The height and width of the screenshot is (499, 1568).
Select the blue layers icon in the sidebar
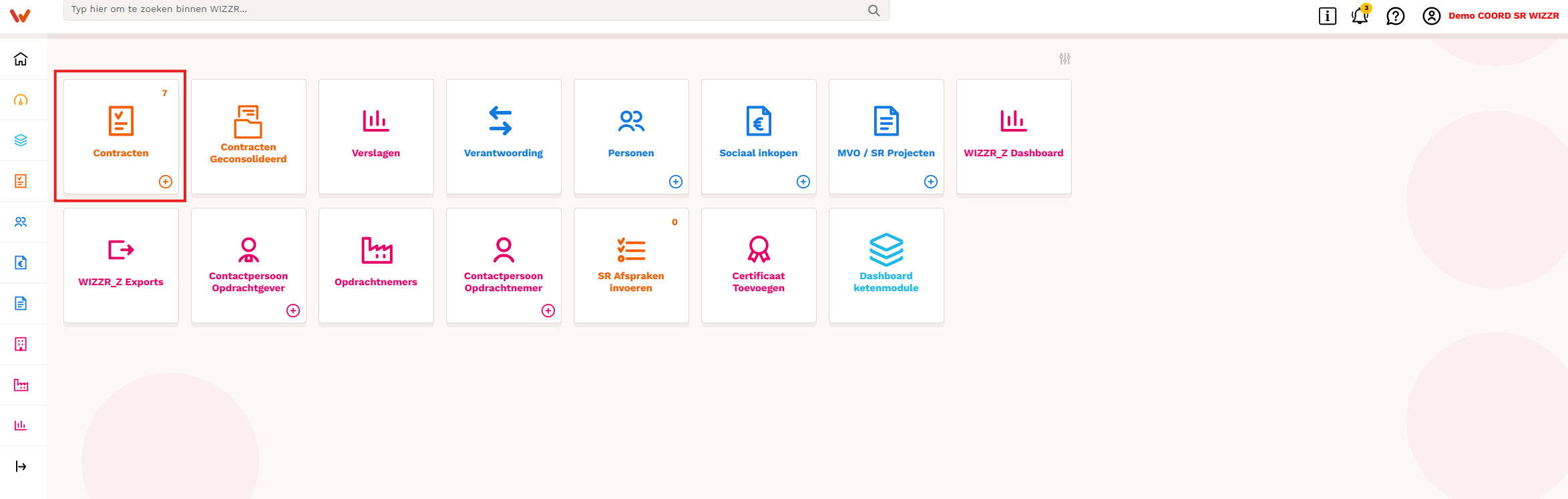point(21,140)
